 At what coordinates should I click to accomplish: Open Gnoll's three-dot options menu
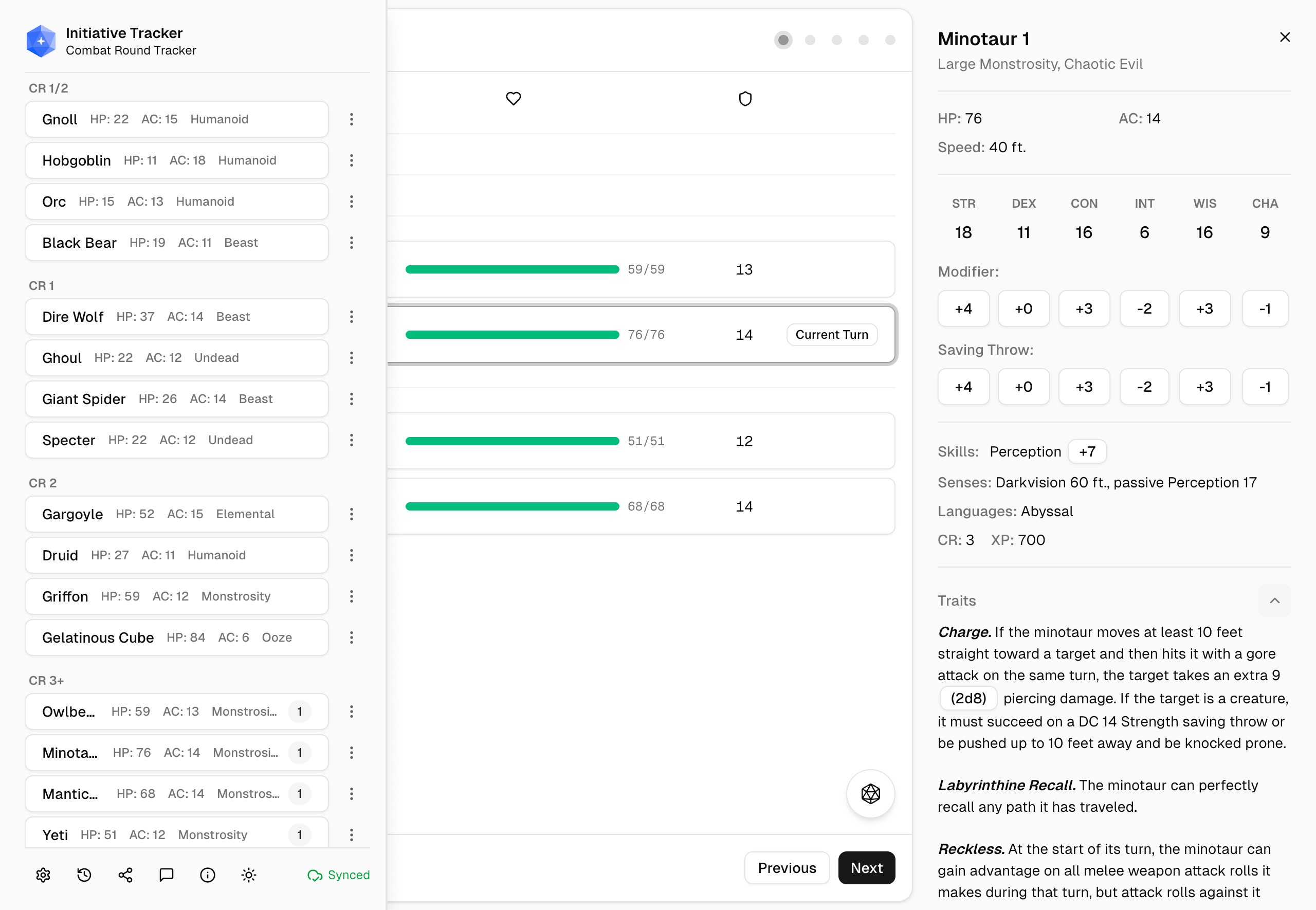coord(352,119)
